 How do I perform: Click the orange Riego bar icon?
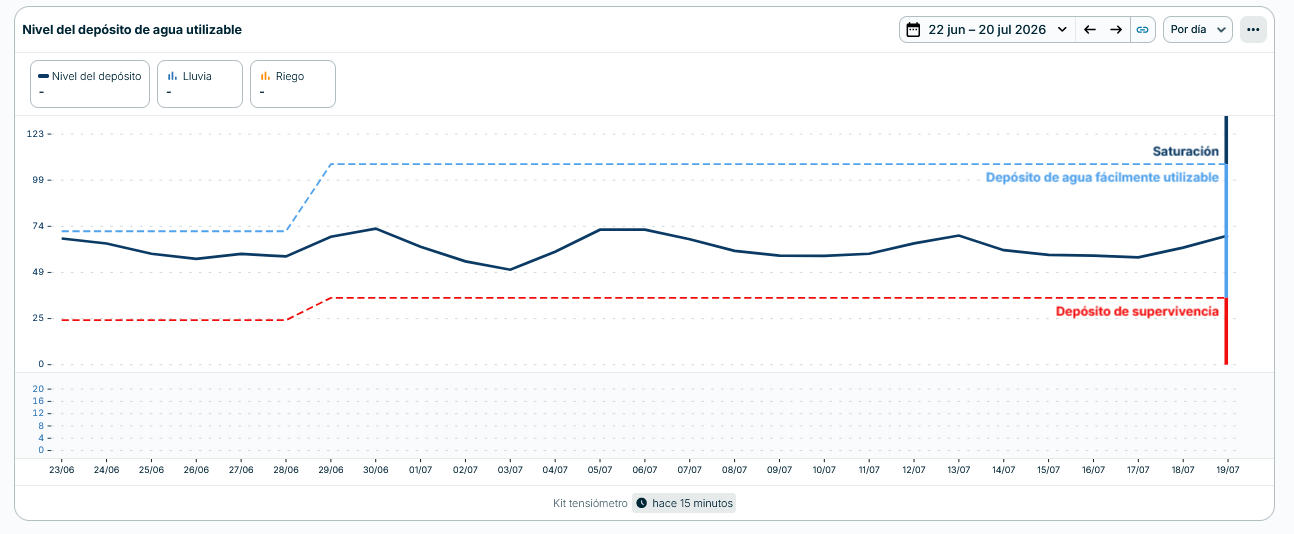[x=265, y=76]
